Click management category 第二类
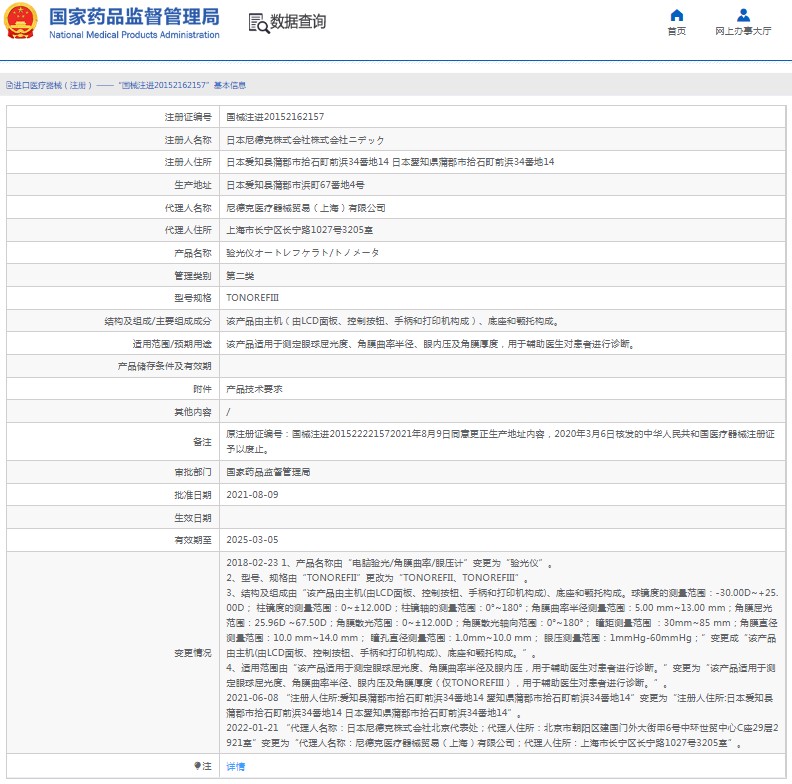Screen dimensions: 792x784 click(240, 276)
